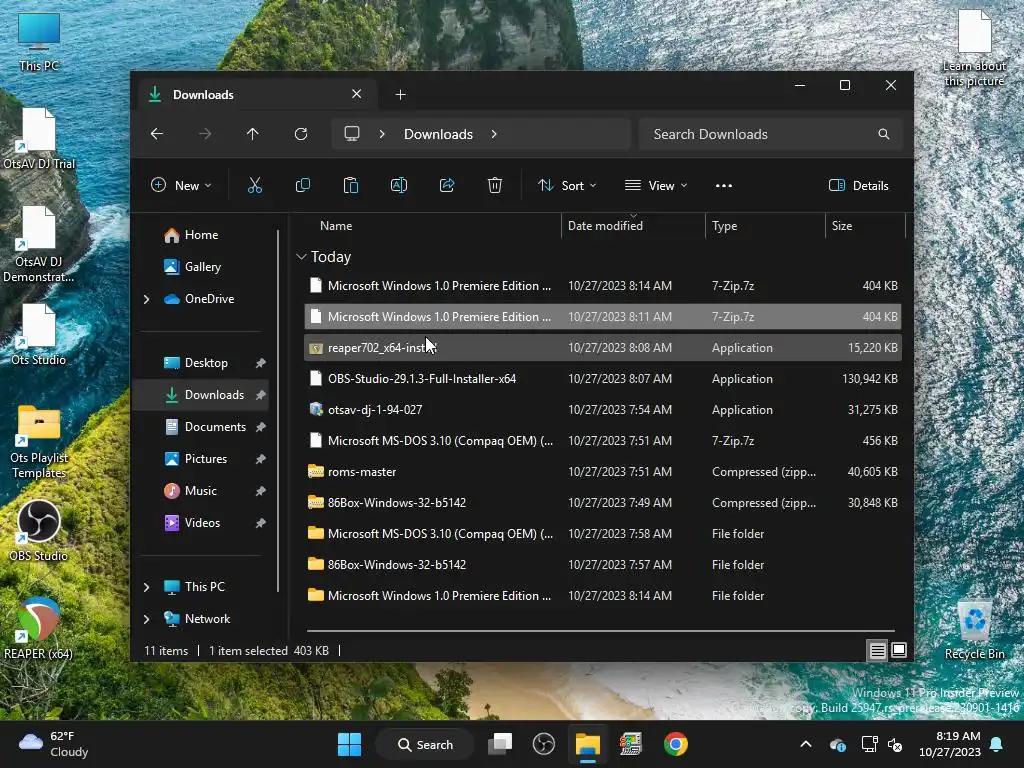Click the notification bell in system tray

[x=997, y=744]
